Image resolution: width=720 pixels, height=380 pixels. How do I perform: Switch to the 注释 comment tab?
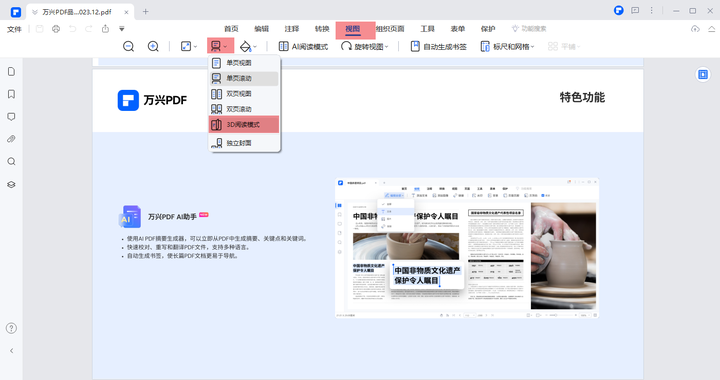[292, 29]
